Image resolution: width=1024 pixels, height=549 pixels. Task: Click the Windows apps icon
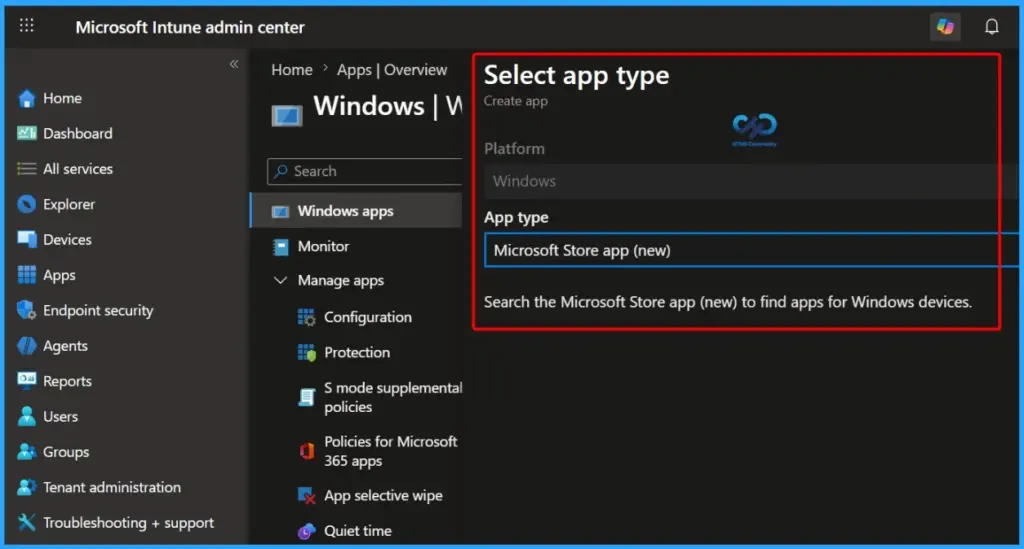click(280, 212)
